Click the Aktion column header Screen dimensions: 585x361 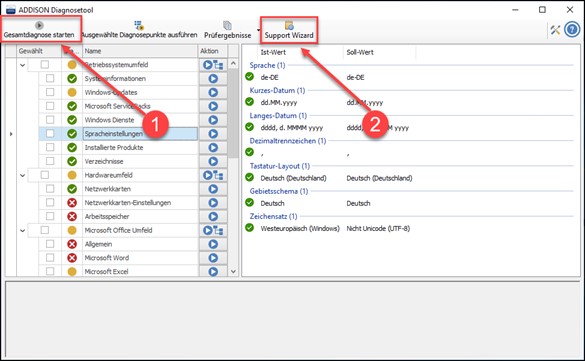[x=213, y=51]
